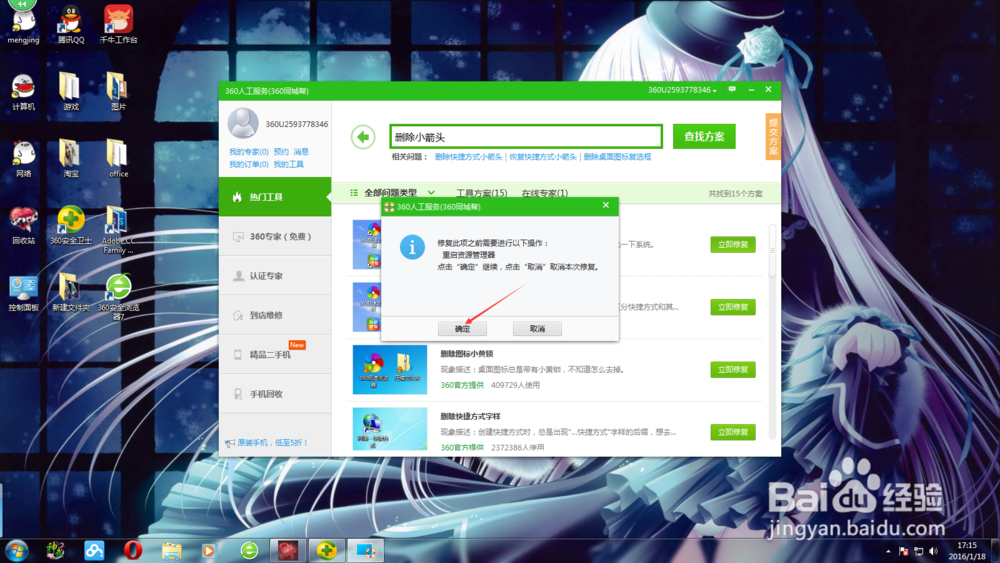This screenshot has width=1000, height=563.
Task: Open the 360 browser taskbar icon
Action: click(x=249, y=550)
